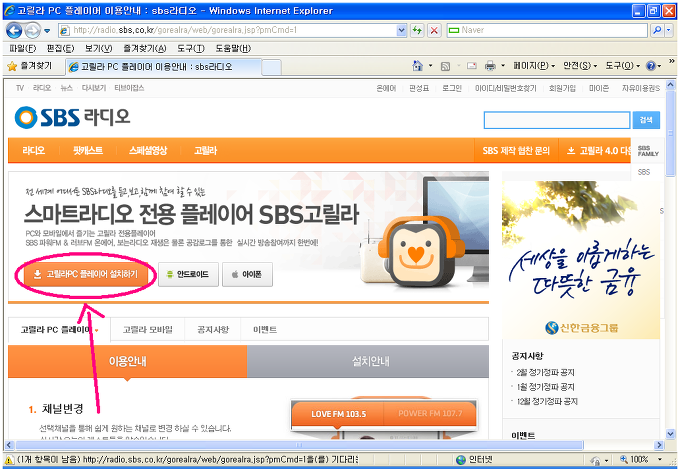Click the 다시보기 top link
The image size is (680, 469).
coord(94,88)
